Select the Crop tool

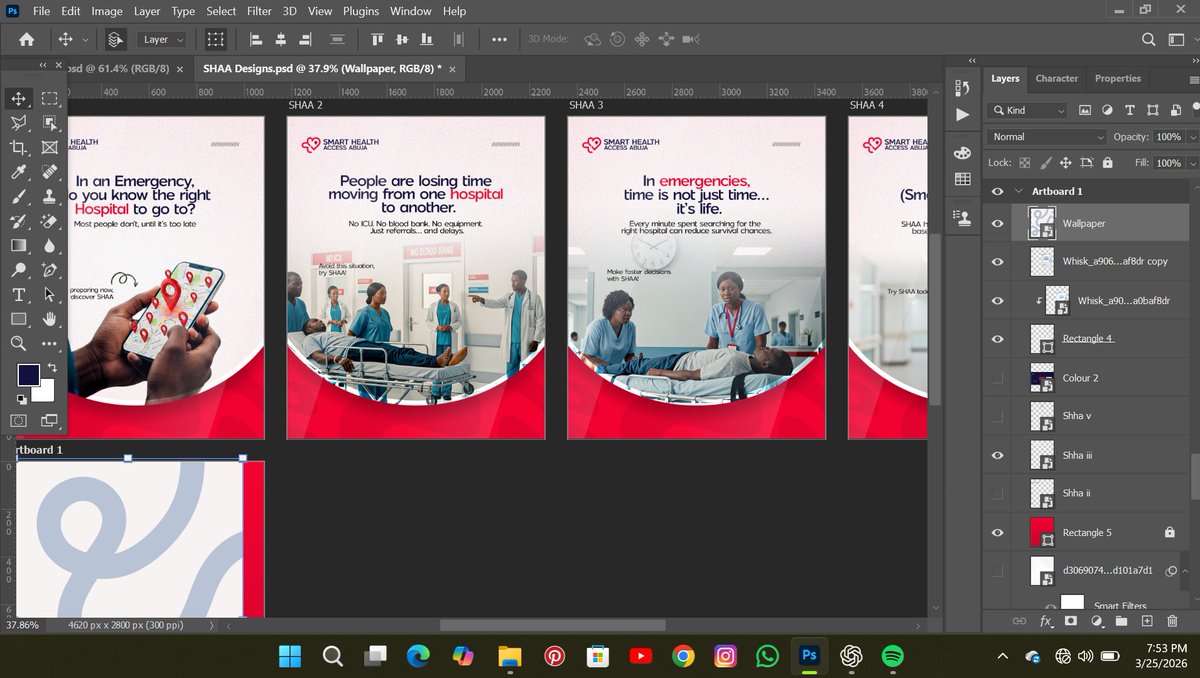[x=18, y=147]
